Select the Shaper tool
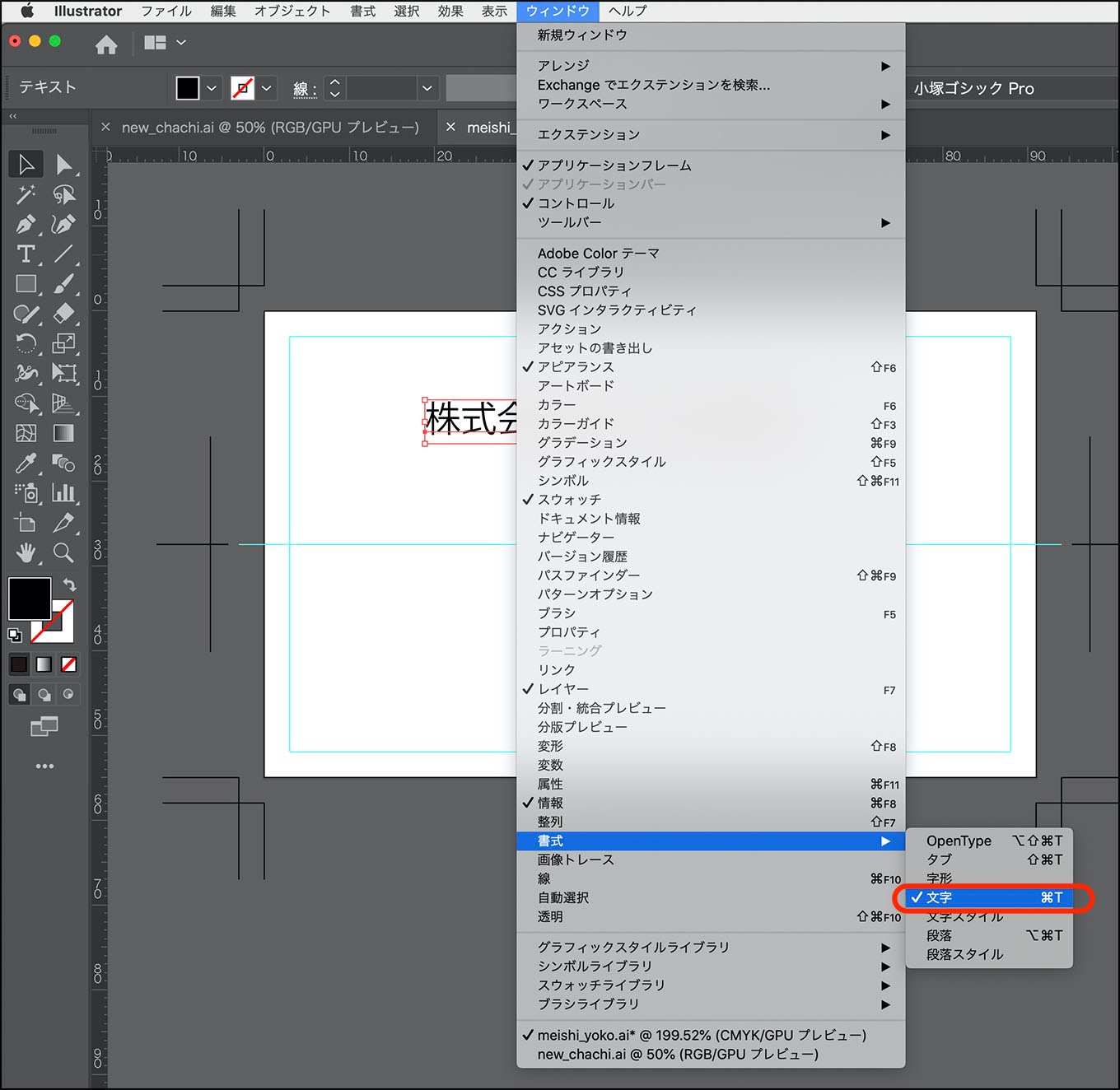Viewport: 1120px width, 1090px height. pyautogui.click(x=26, y=314)
